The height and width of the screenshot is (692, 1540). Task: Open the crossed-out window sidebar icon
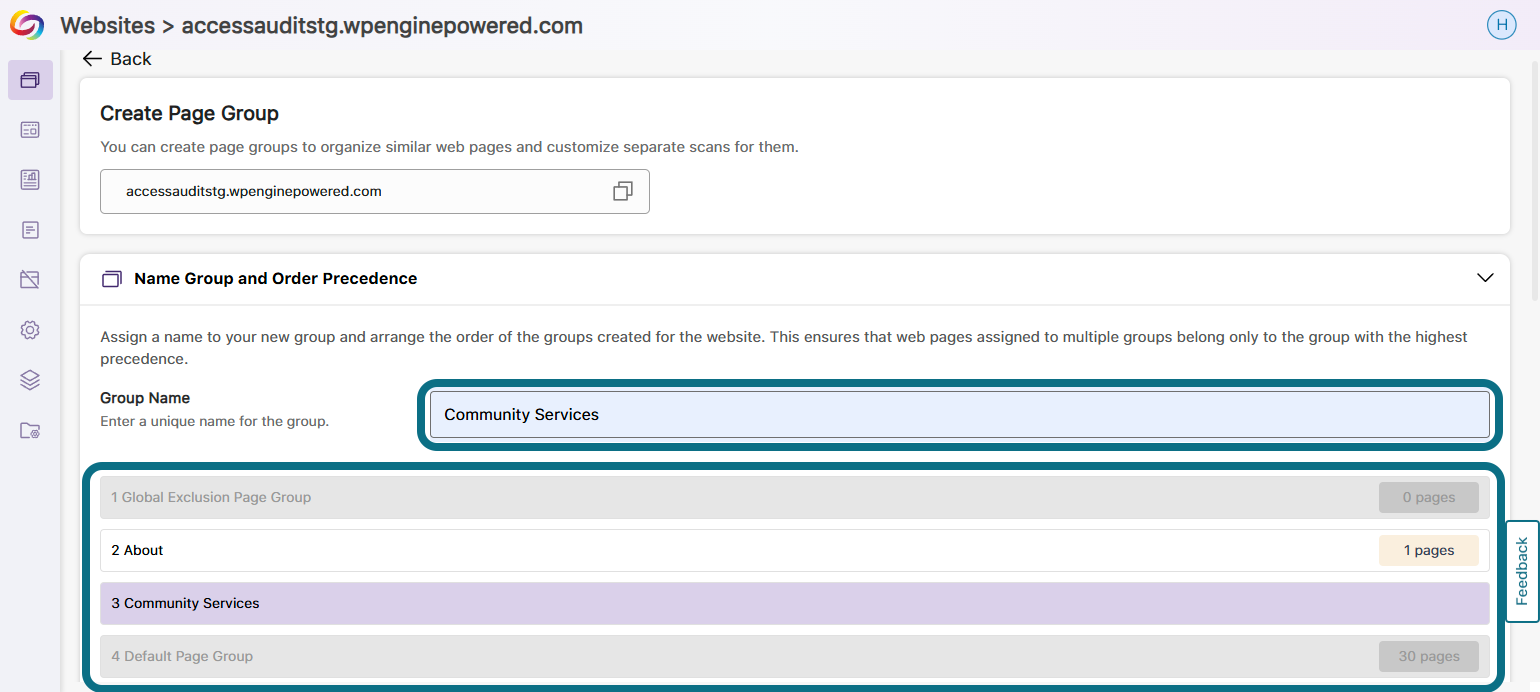pos(30,280)
